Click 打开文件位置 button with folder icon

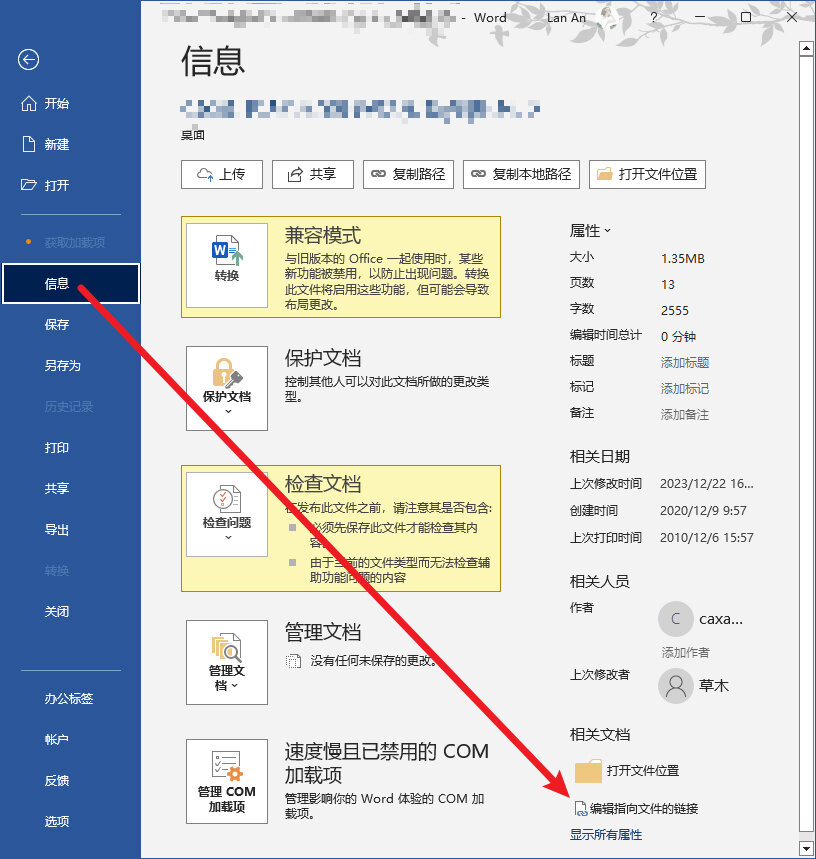(x=647, y=174)
